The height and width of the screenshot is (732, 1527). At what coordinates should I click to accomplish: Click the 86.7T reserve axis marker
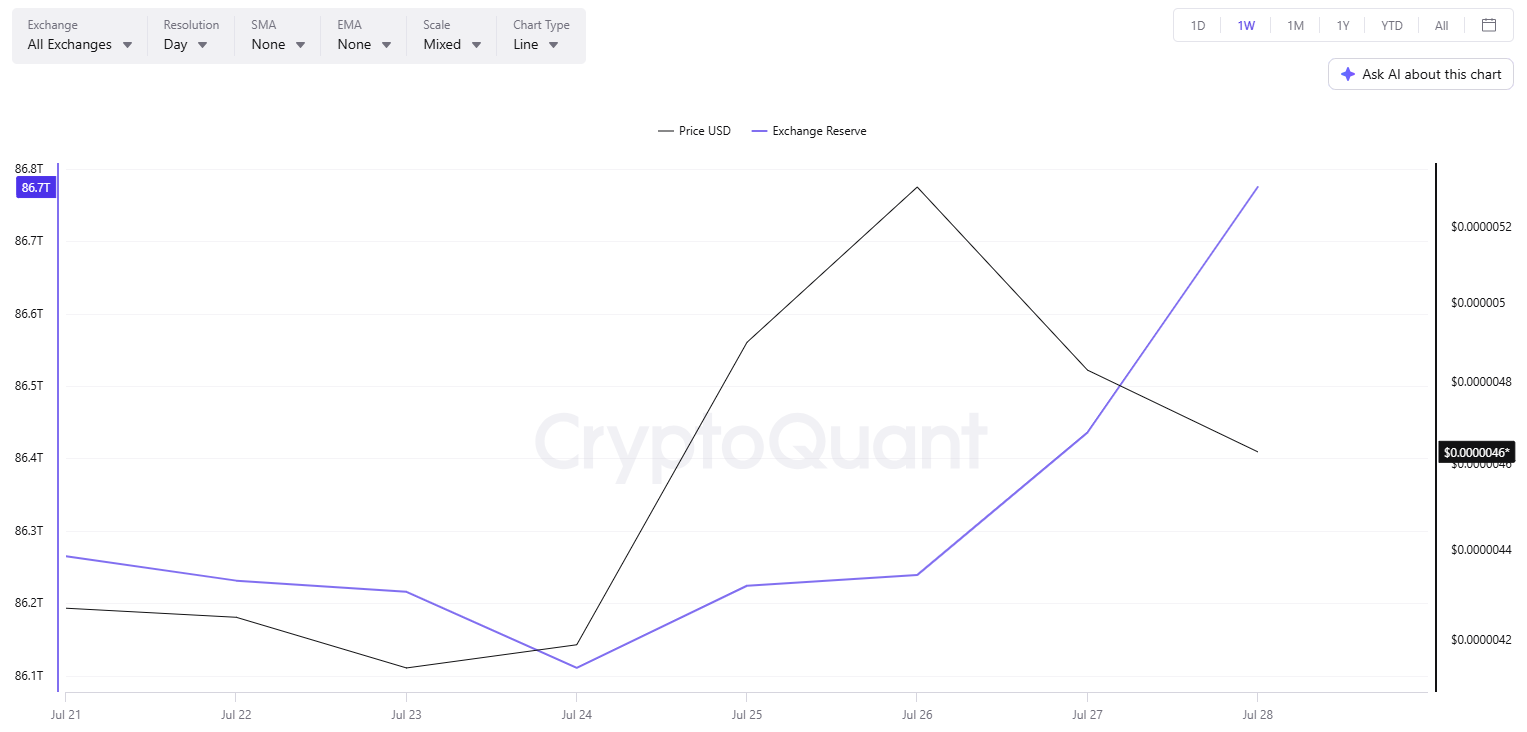(36, 187)
